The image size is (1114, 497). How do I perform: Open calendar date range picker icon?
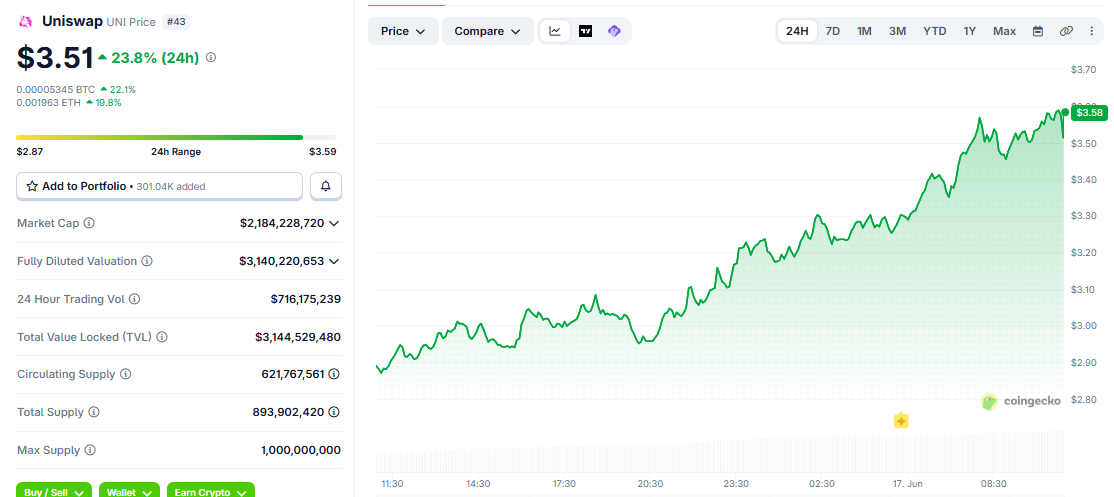(x=1038, y=31)
